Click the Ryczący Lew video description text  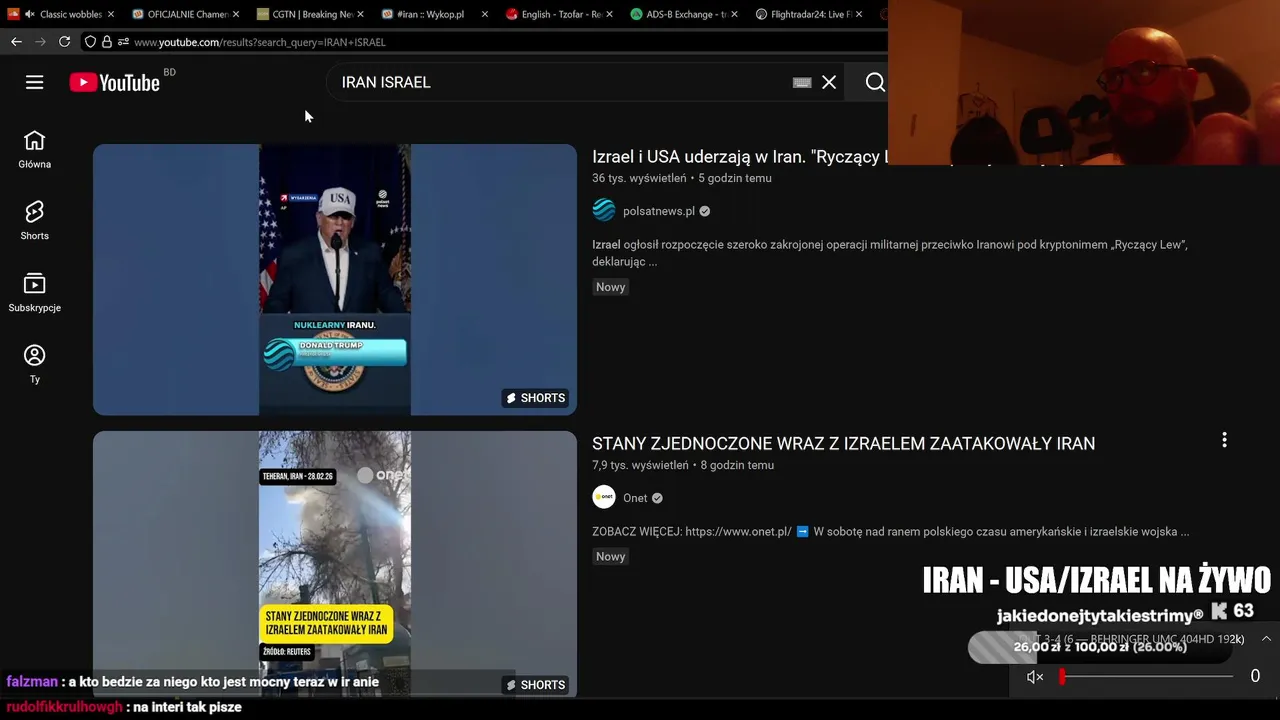tap(890, 253)
